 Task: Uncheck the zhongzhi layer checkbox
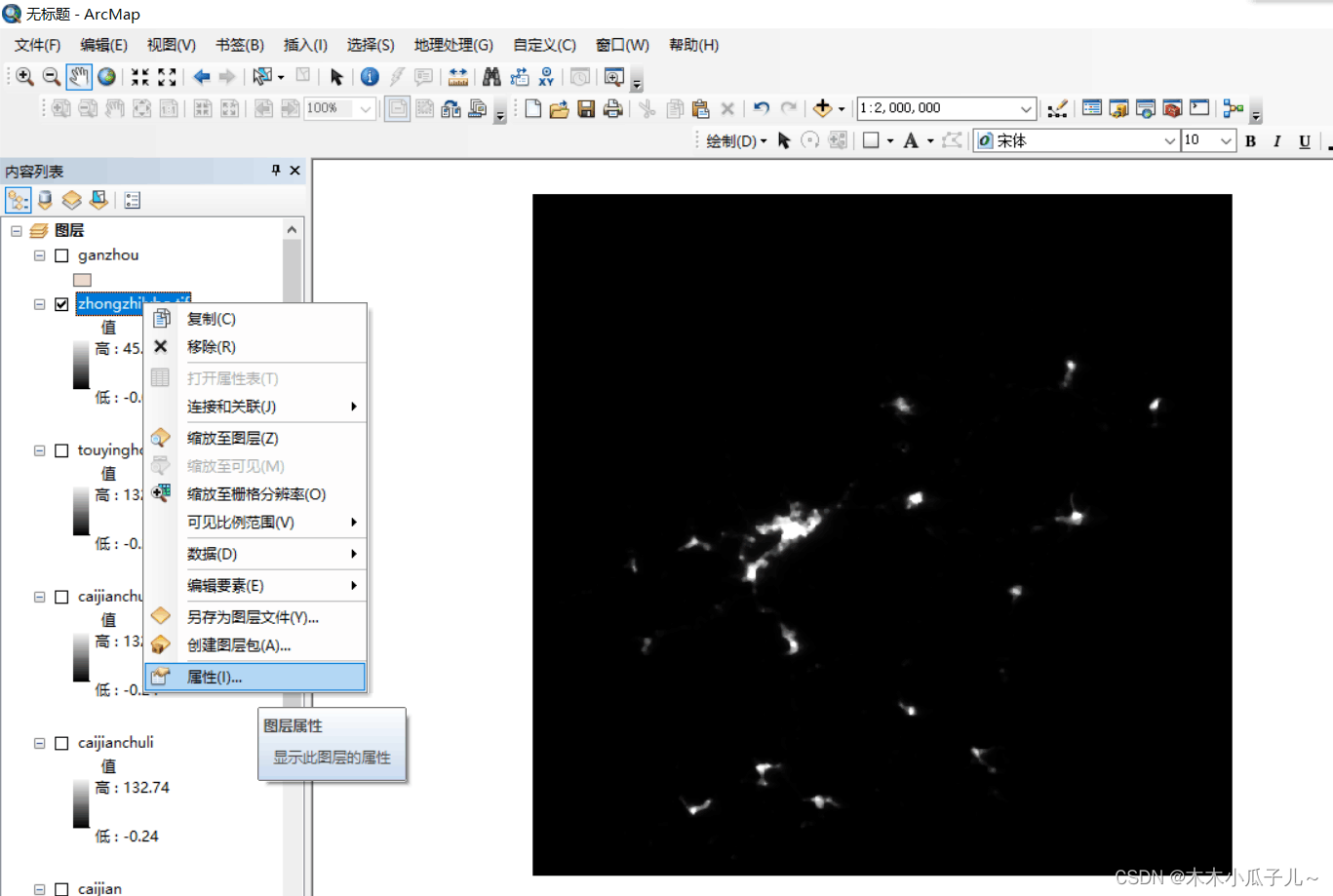tap(61, 304)
